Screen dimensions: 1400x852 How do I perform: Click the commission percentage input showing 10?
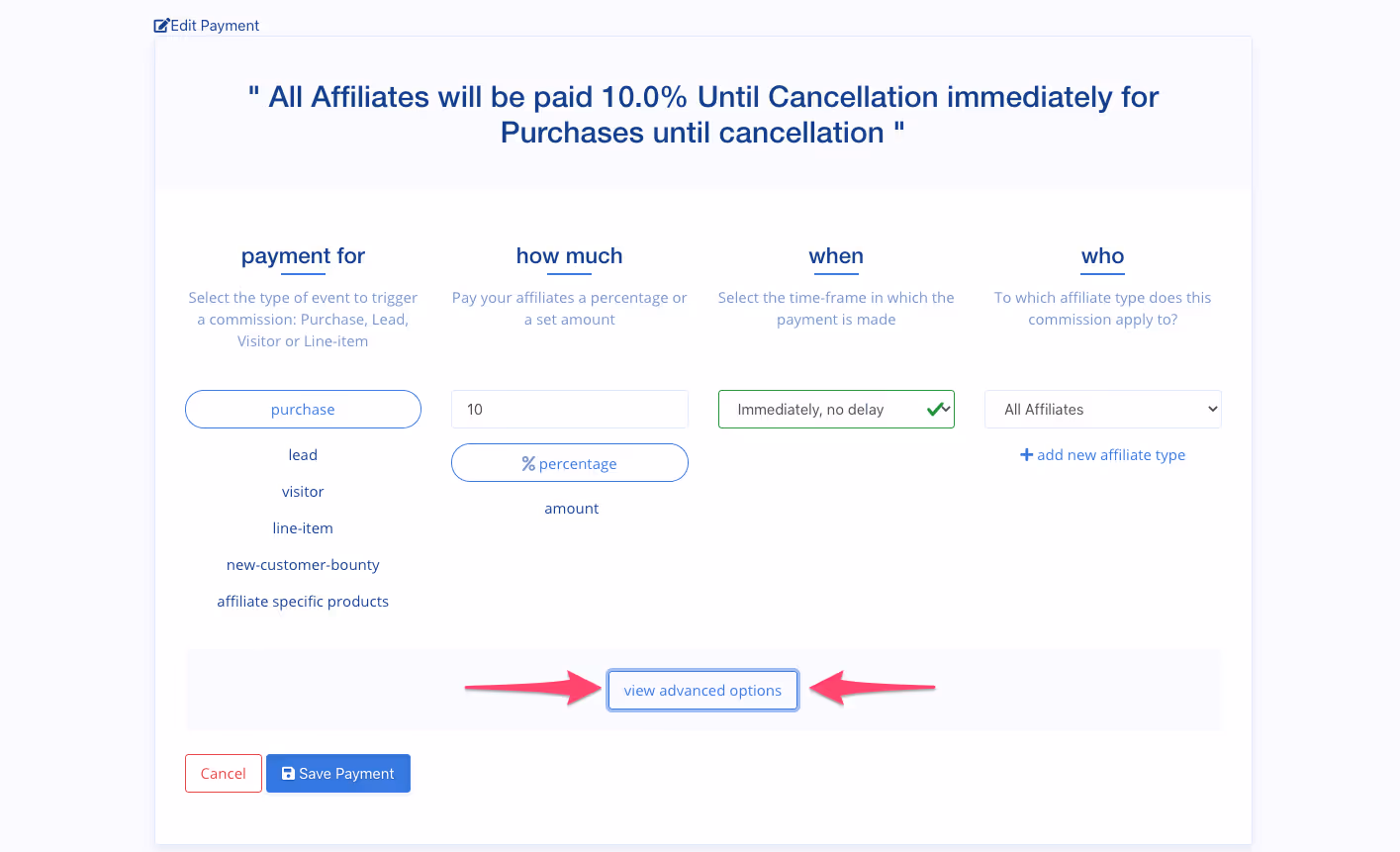point(570,409)
